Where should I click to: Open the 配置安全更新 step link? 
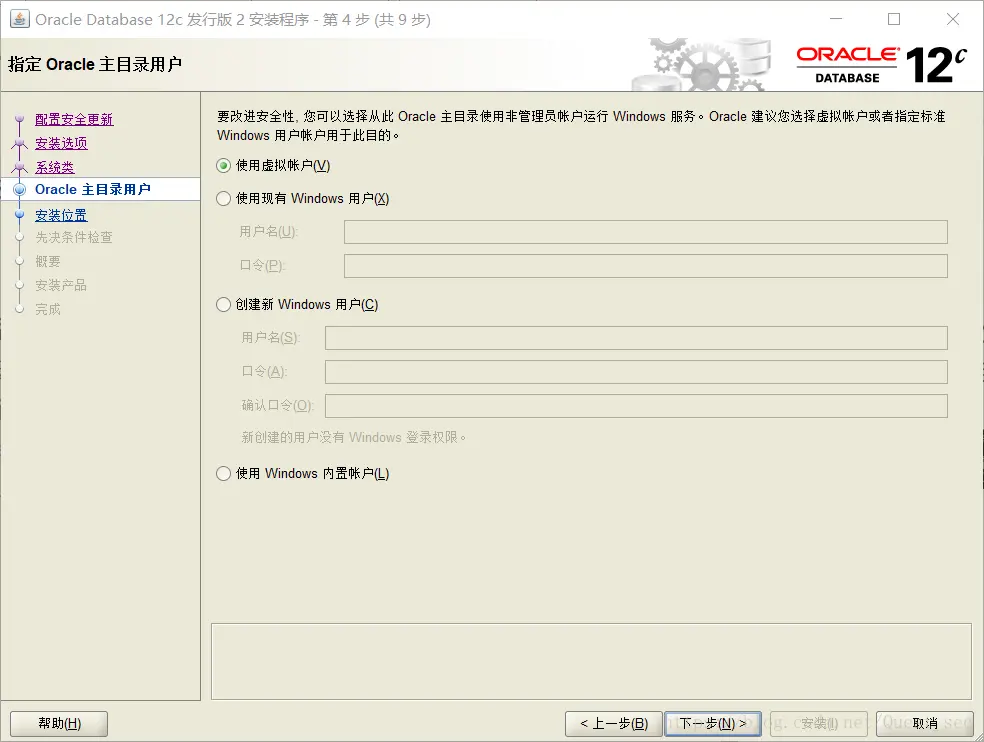coord(74,119)
